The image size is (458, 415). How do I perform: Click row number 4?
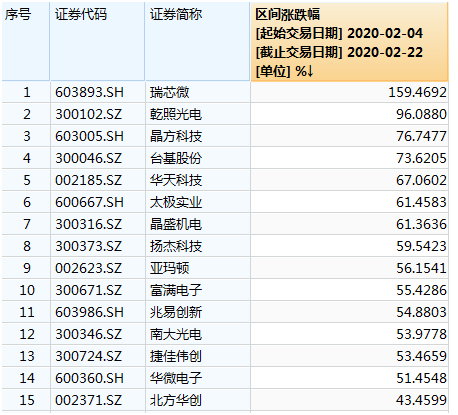(x=26, y=158)
